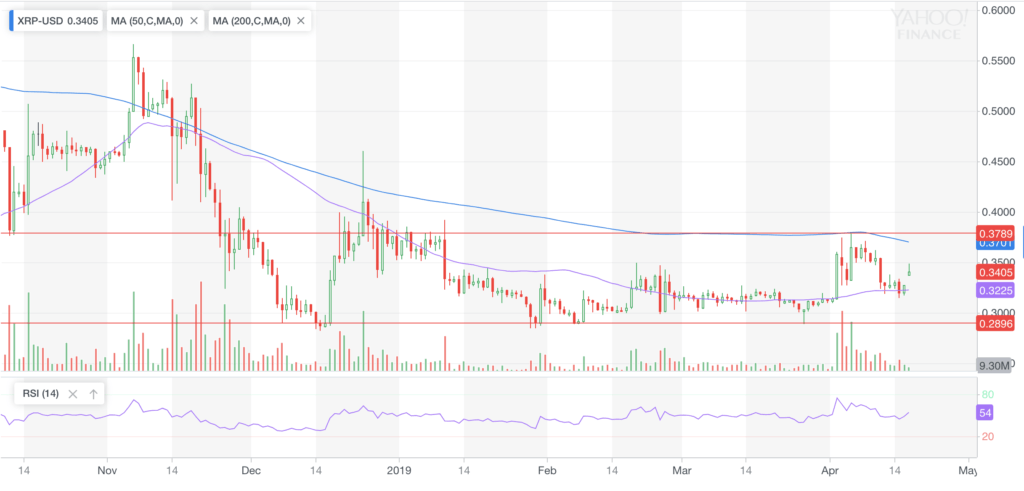Click the Nov label on time axis
The height and width of the screenshot is (491, 1024).
pyautogui.click(x=108, y=467)
